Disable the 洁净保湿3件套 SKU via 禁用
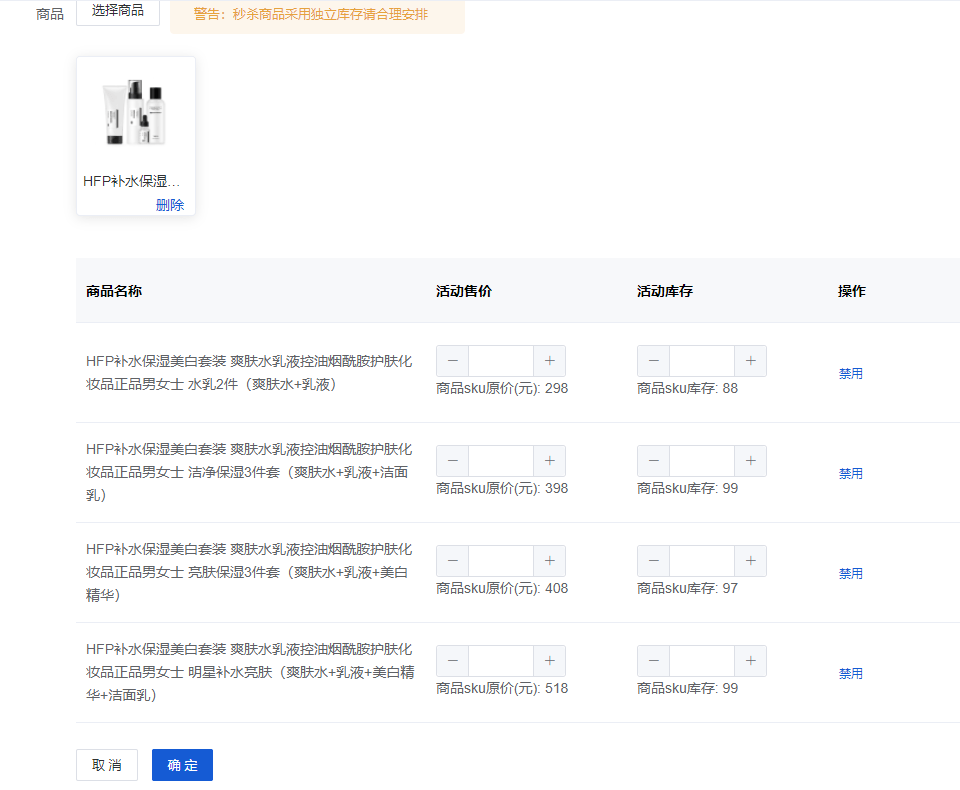This screenshot has width=960, height=790. click(850, 473)
